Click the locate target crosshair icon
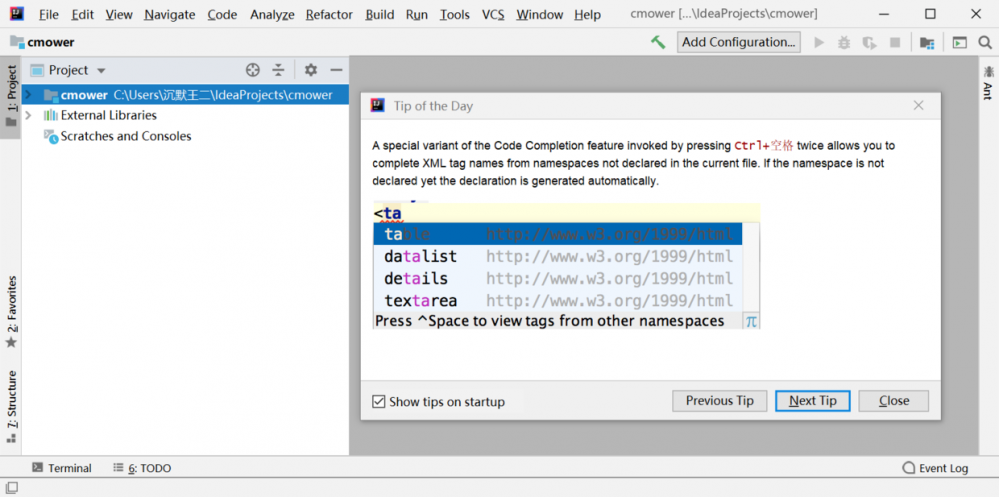 (x=253, y=70)
